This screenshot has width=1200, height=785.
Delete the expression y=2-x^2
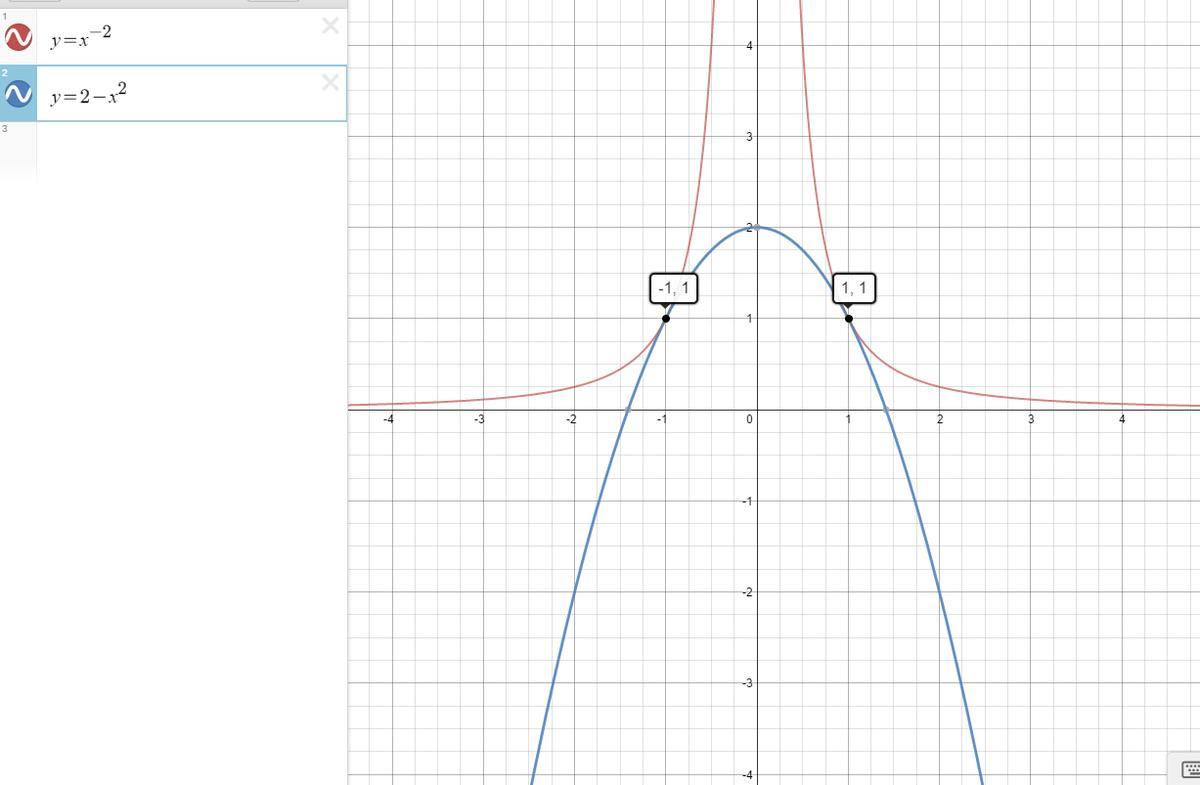pyautogui.click(x=330, y=82)
